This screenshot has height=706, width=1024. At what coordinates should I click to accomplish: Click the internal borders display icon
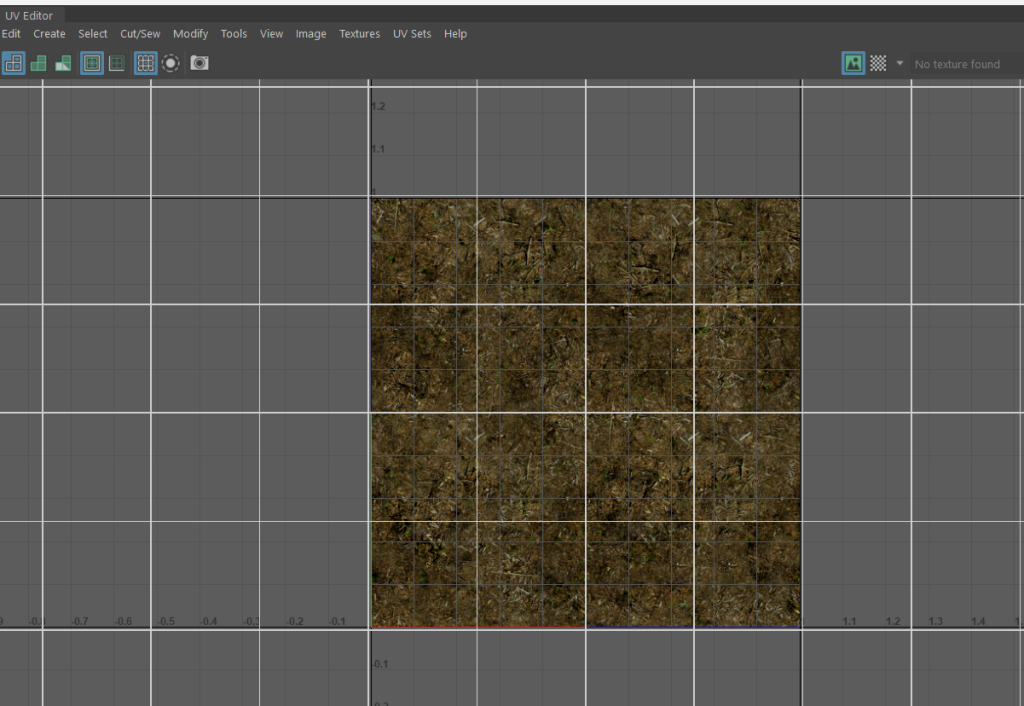pos(117,63)
